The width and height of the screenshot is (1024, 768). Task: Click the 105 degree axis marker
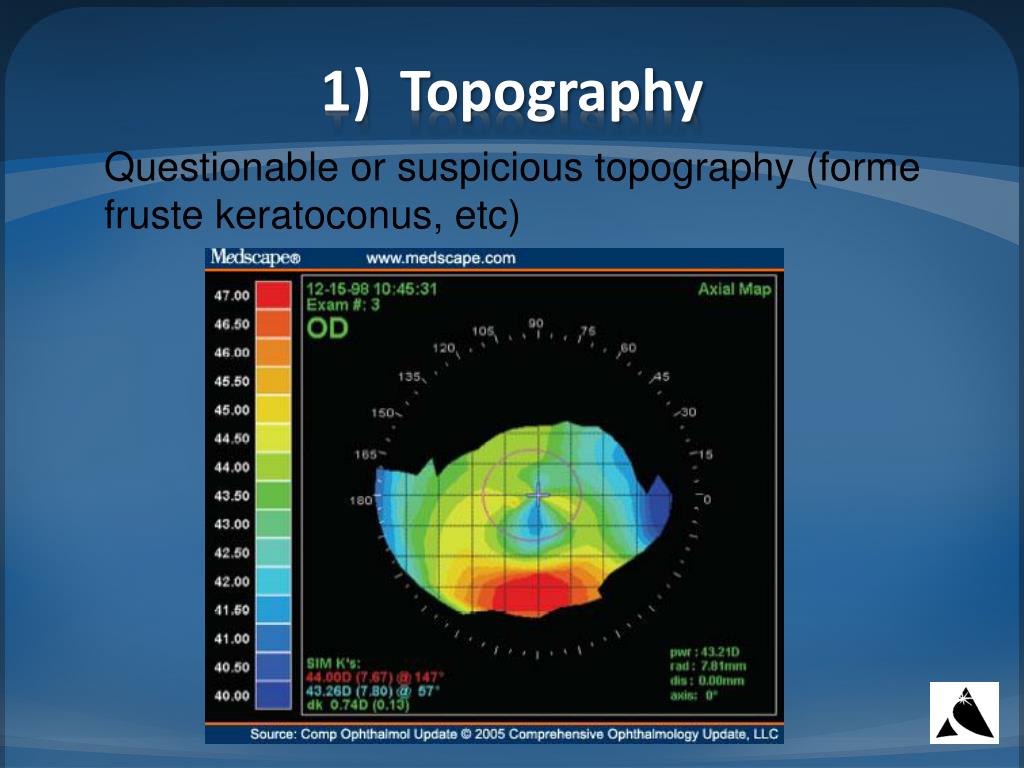tap(483, 330)
